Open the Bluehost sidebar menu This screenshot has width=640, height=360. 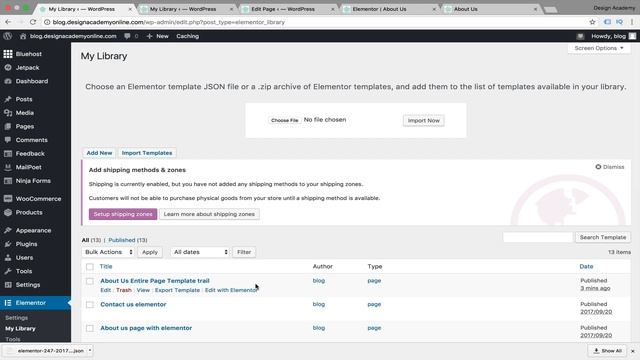point(28,54)
